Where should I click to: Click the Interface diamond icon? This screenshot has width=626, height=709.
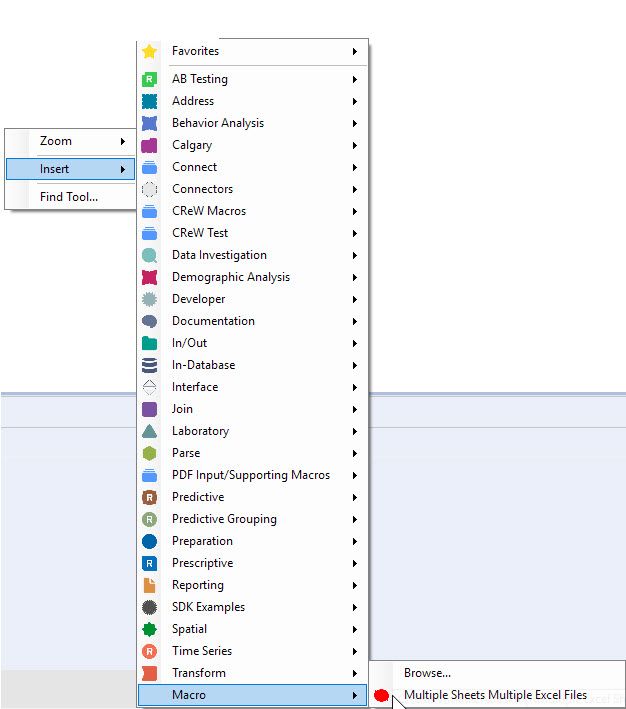pos(149,387)
